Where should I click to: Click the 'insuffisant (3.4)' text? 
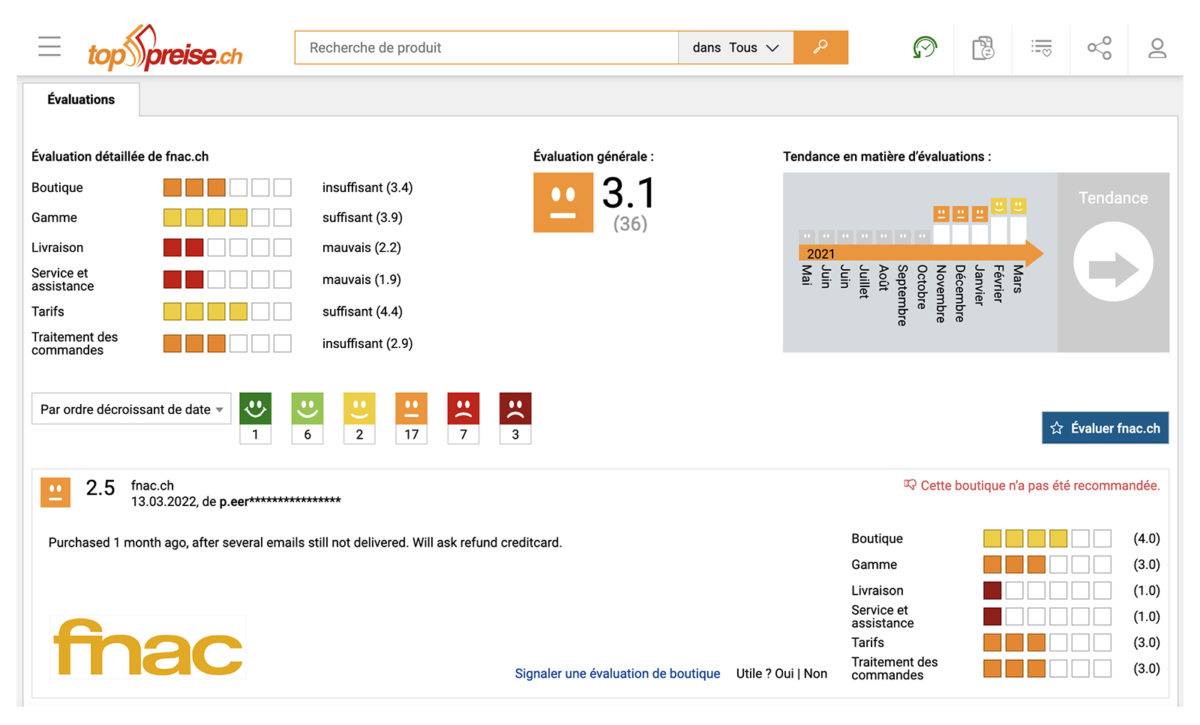[367, 187]
